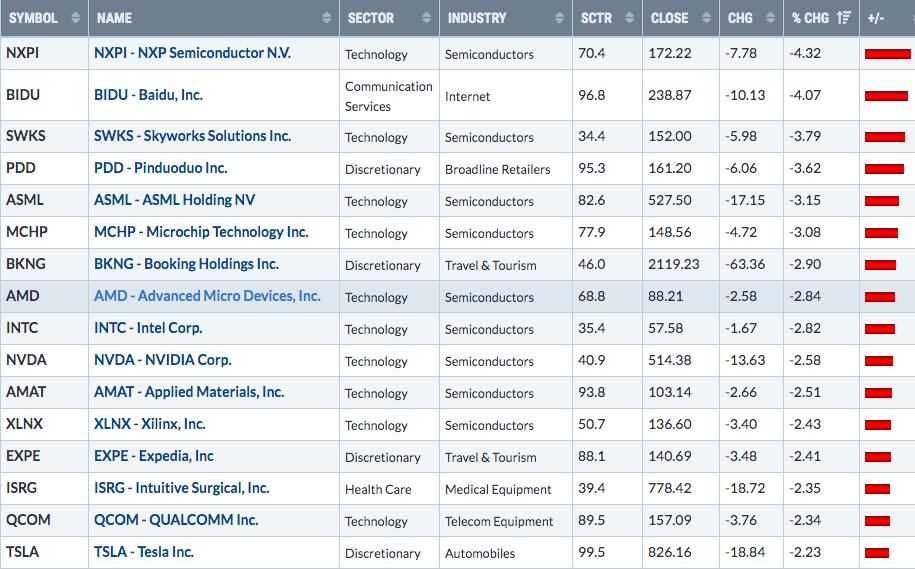
Task: Click ISRG - Intuitive Surgical, Inc. link
Action: point(182,488)
